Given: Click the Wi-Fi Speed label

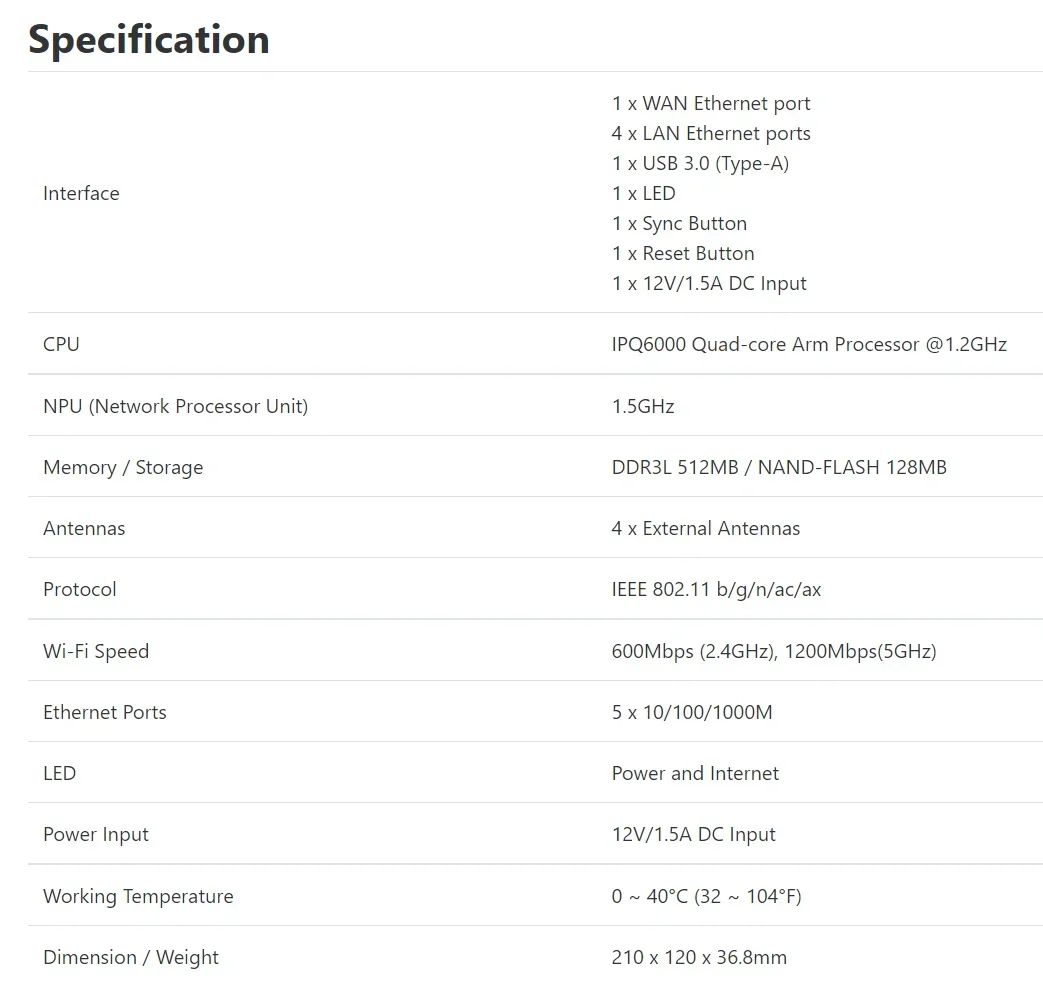Looking at the screenshot, I should click(96, 651).
